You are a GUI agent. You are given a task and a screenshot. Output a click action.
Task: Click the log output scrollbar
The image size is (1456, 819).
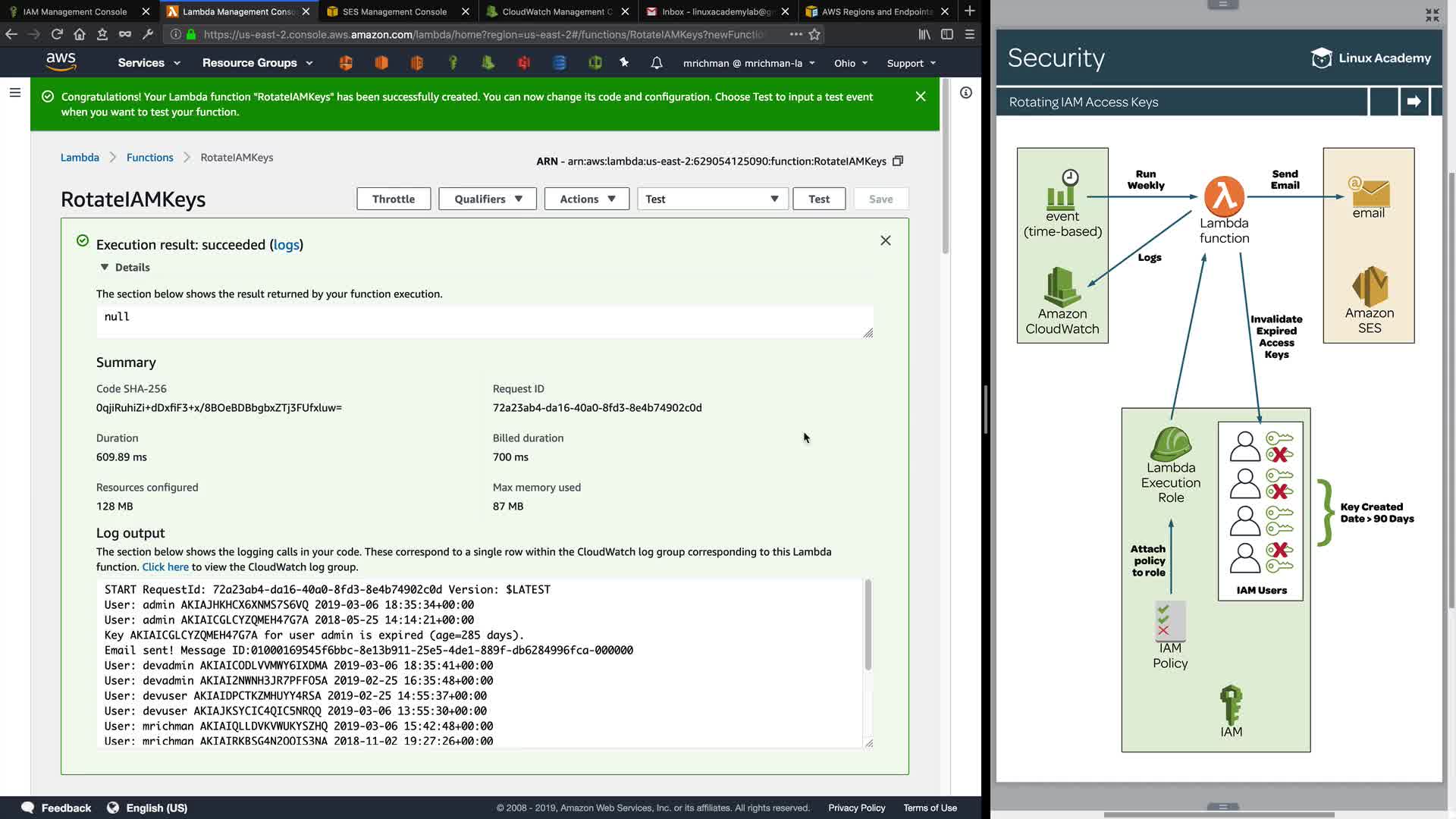tap(868, 625)
